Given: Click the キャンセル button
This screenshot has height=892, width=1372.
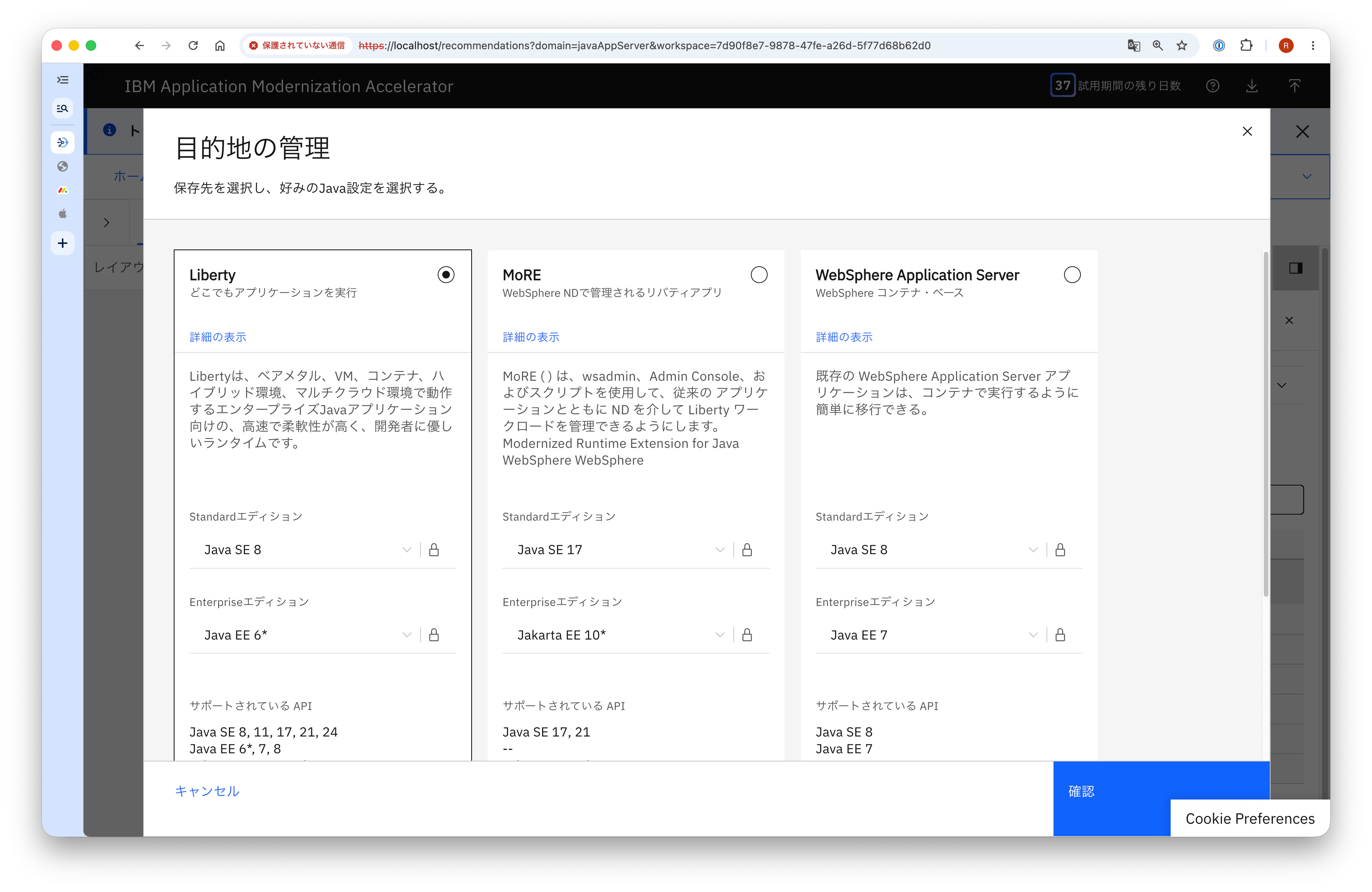Looking at the screenshot, I should (x=207, y=791).
